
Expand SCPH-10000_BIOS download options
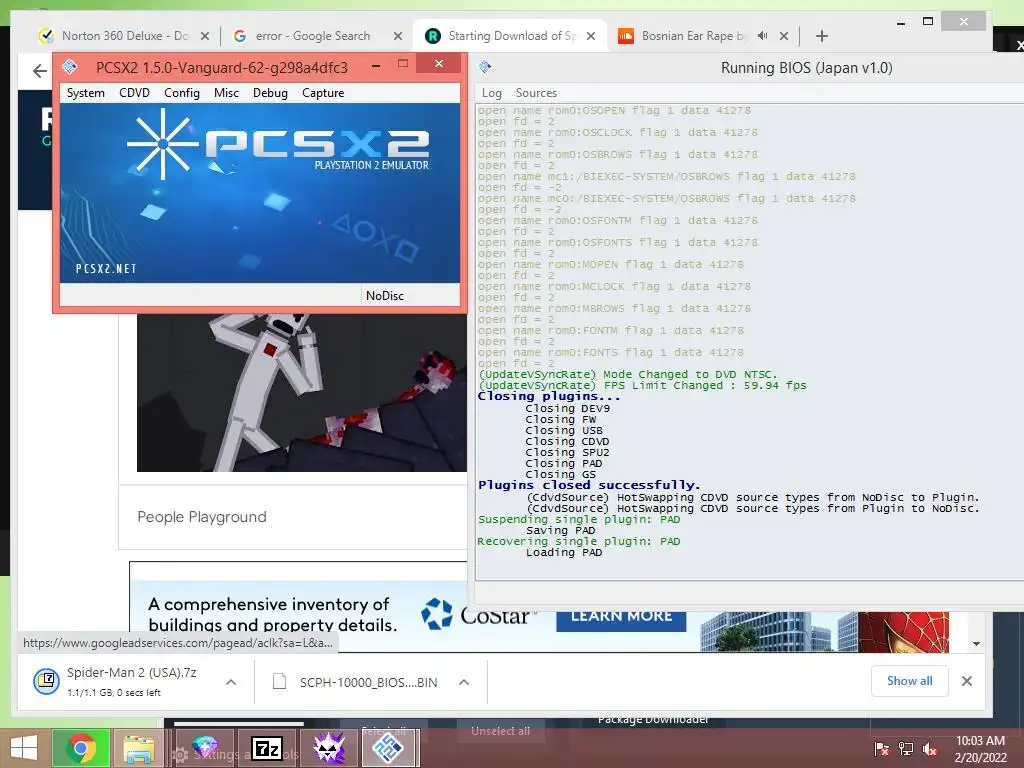tap(464, 682)
